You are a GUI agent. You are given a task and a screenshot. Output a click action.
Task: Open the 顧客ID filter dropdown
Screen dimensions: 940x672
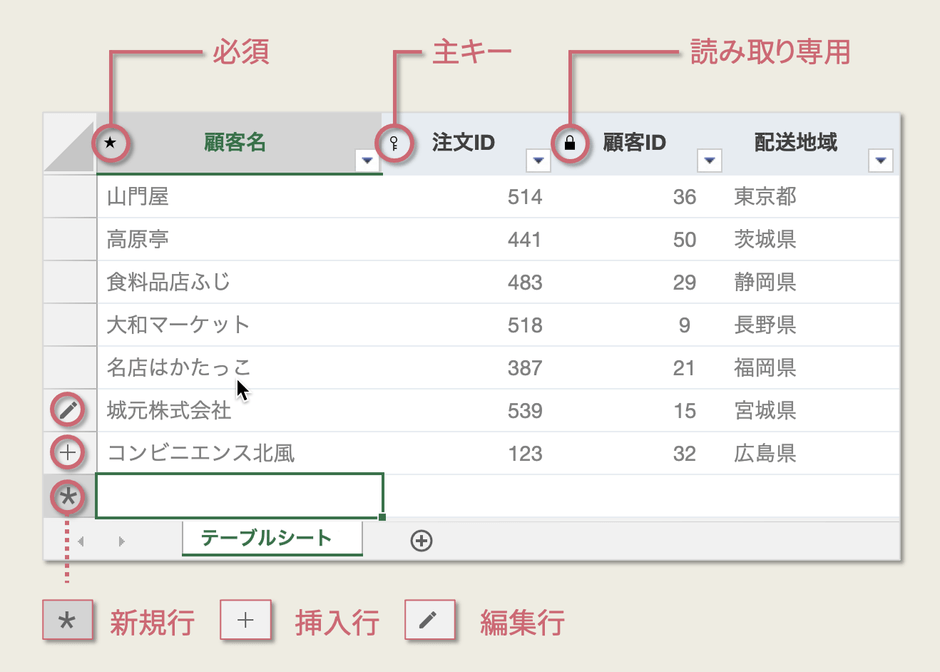coord(710,160)
